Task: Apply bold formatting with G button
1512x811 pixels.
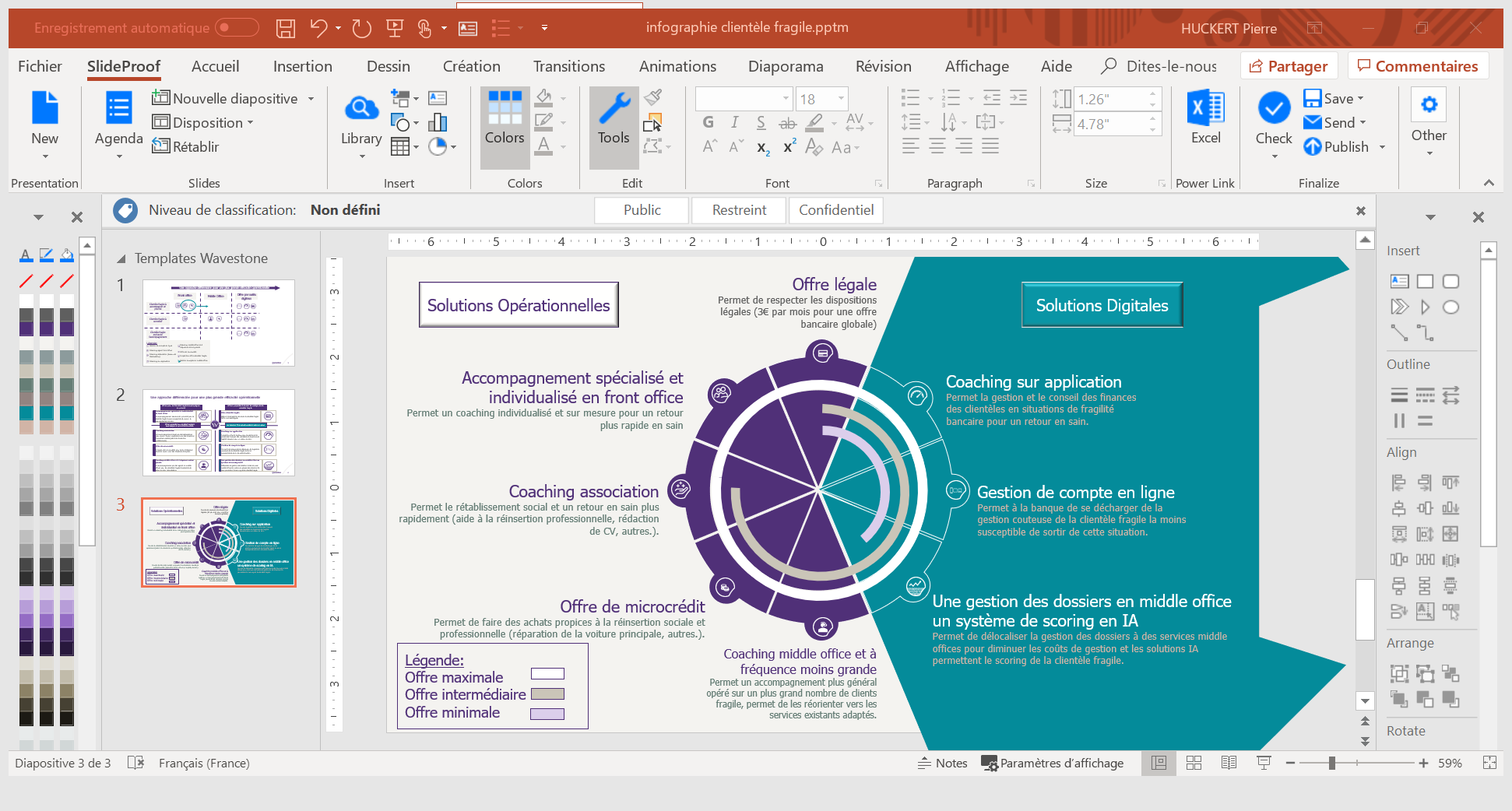Action: tap(708, 122)
